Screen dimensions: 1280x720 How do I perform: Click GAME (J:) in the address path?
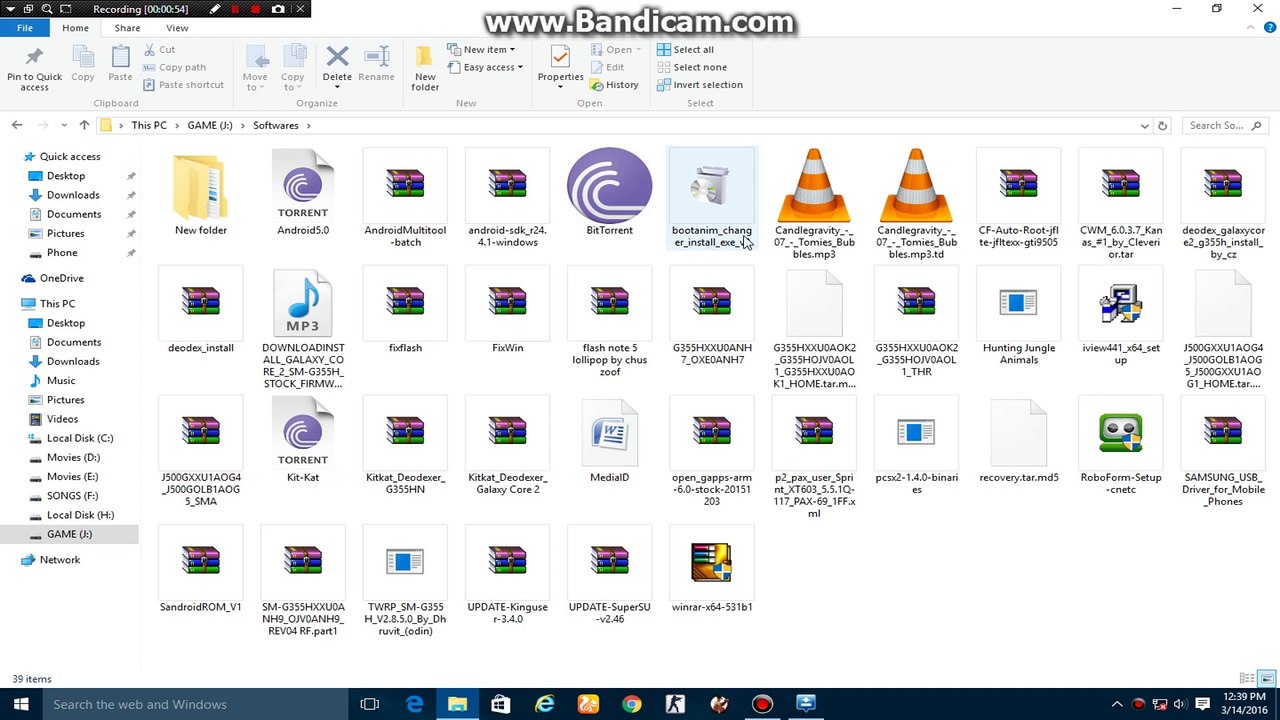click(x=210, y=125)
